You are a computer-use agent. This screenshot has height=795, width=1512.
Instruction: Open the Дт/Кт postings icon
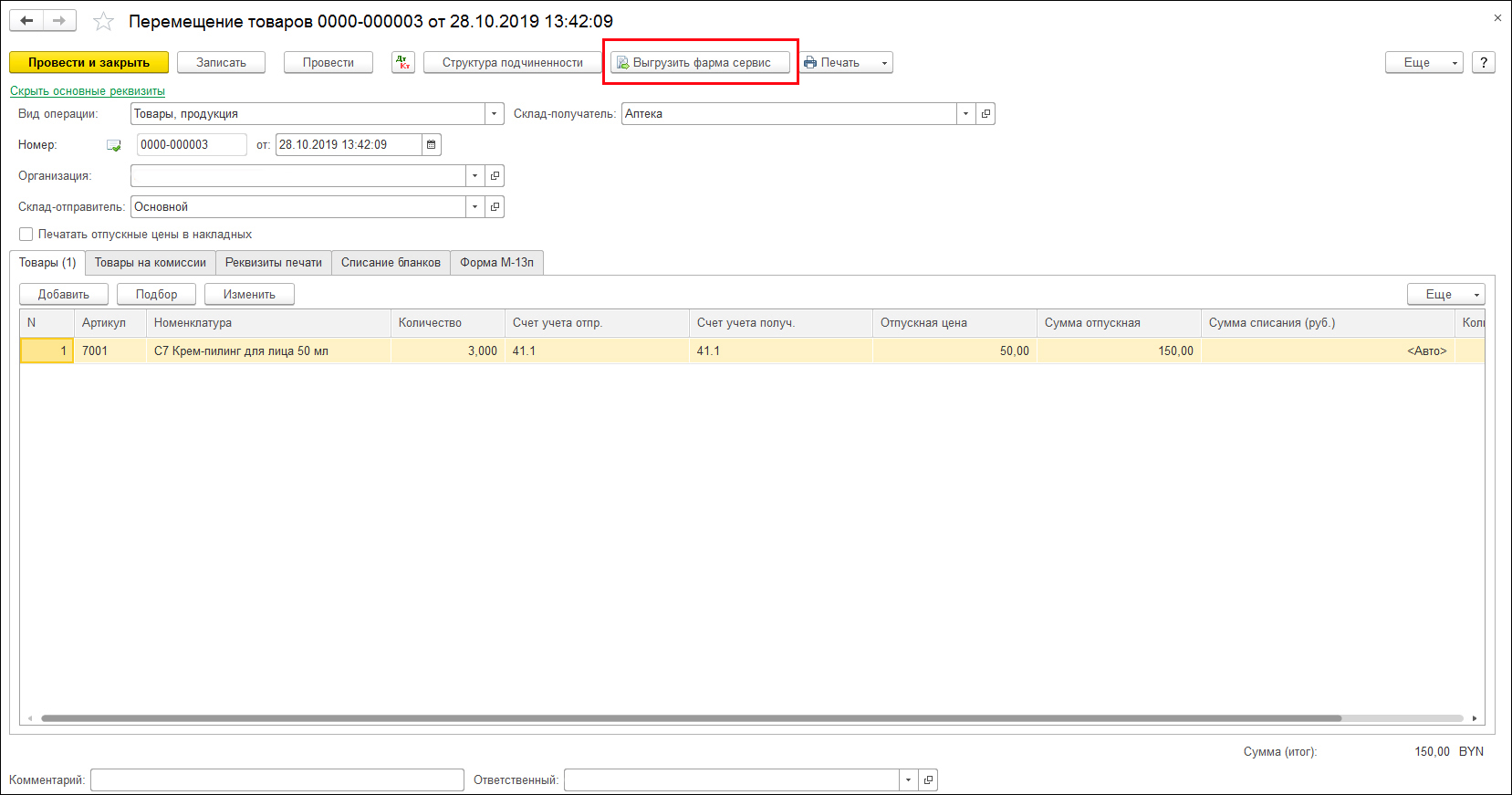[x=403, y=62]
